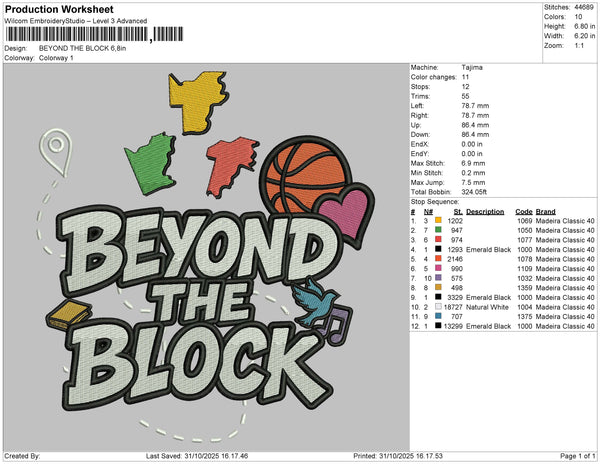Click the barcode under the software name
This screenshot has height=464, width=600.
tap(95, 34)
